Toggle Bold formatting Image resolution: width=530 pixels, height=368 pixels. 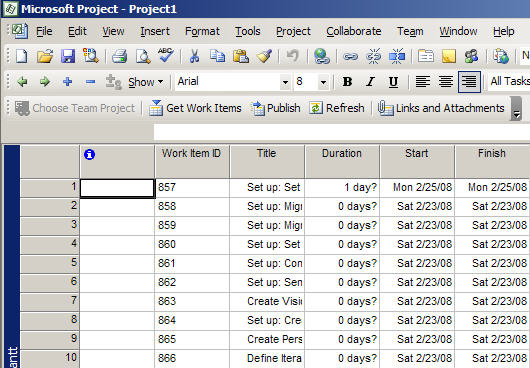[x=347, y=81]
